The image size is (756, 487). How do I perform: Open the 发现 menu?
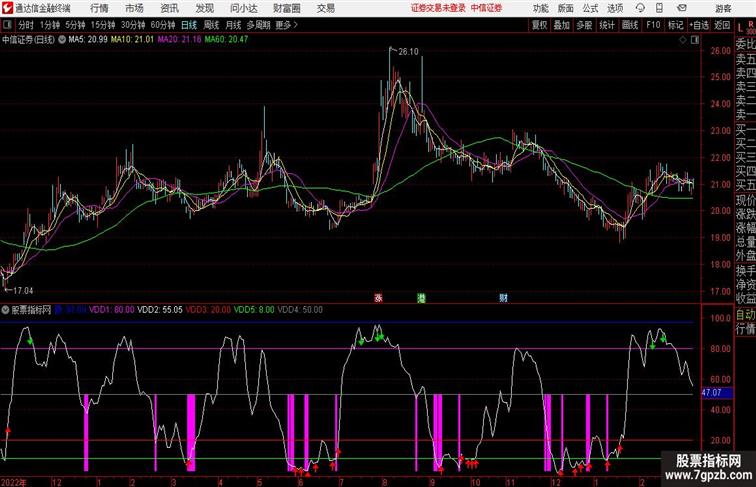[204, 8]
